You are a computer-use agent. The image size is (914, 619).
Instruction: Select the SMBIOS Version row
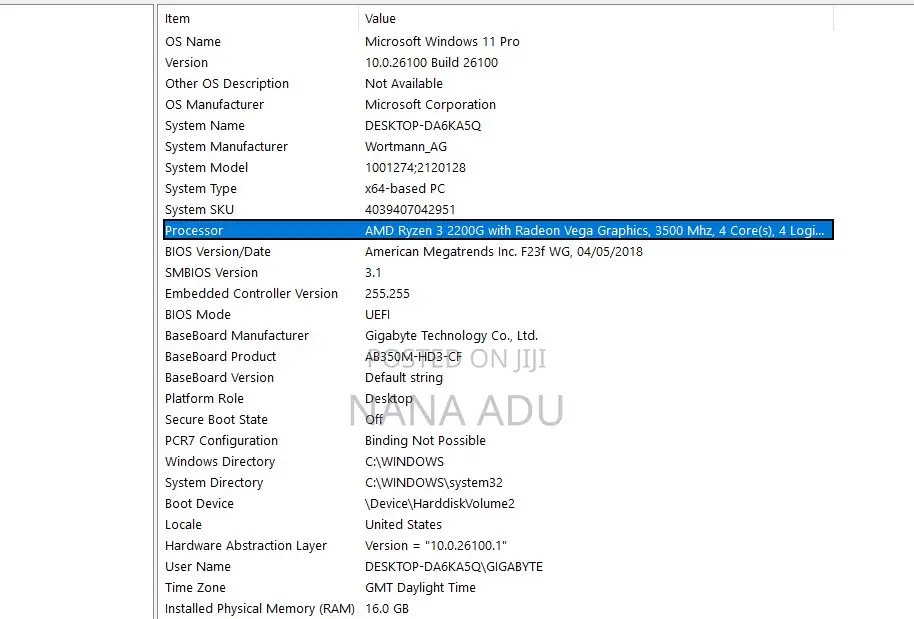(498, 273)
